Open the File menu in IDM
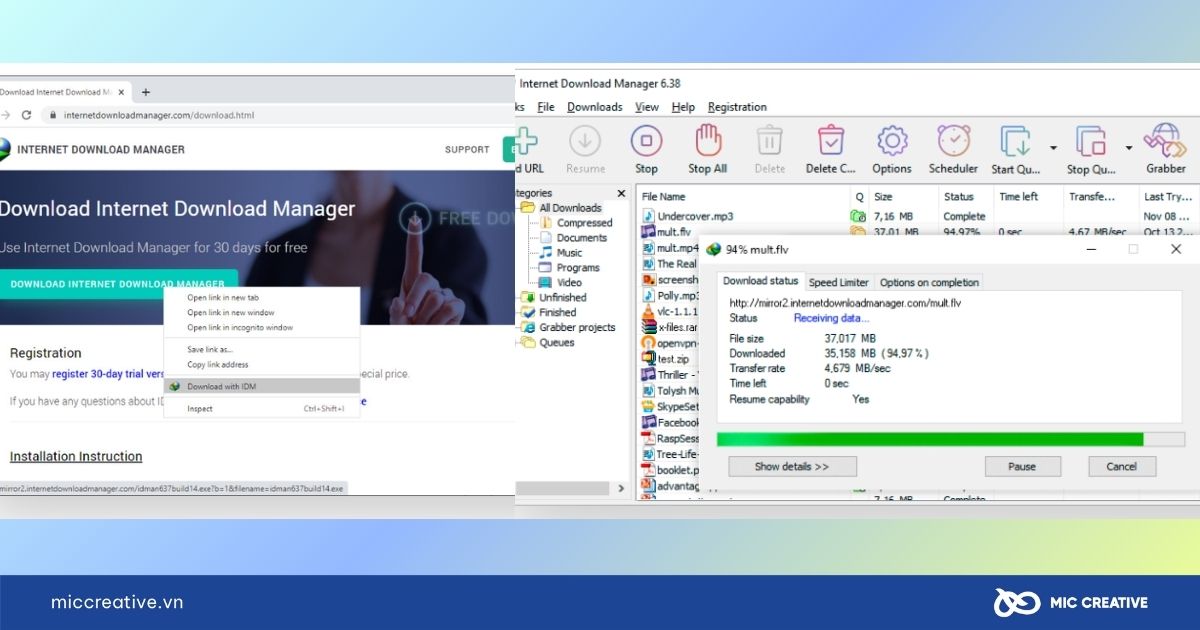The width and height of the screenshot is (1200, 630). coord(546,107)
